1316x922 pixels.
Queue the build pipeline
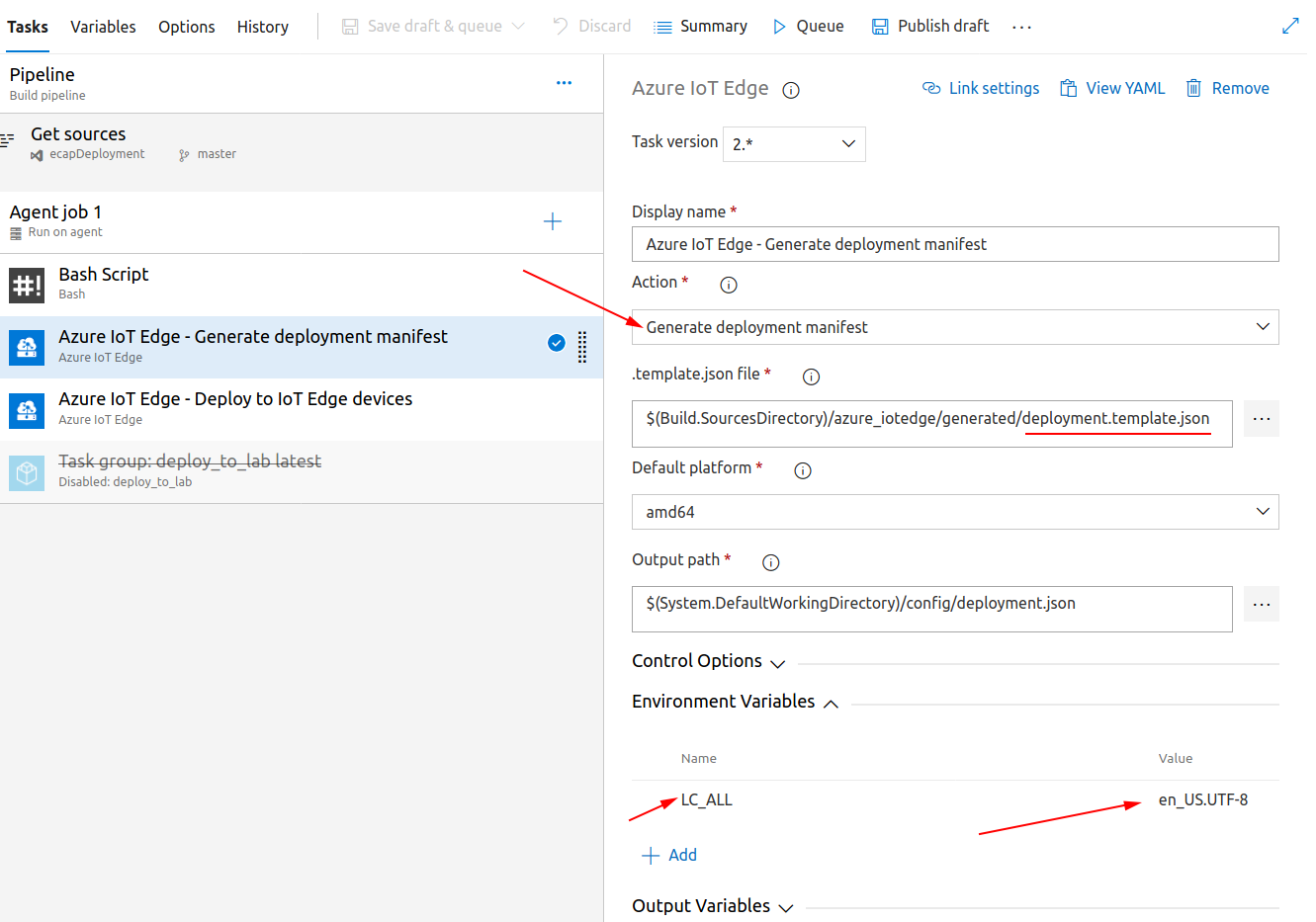point(808,27)
